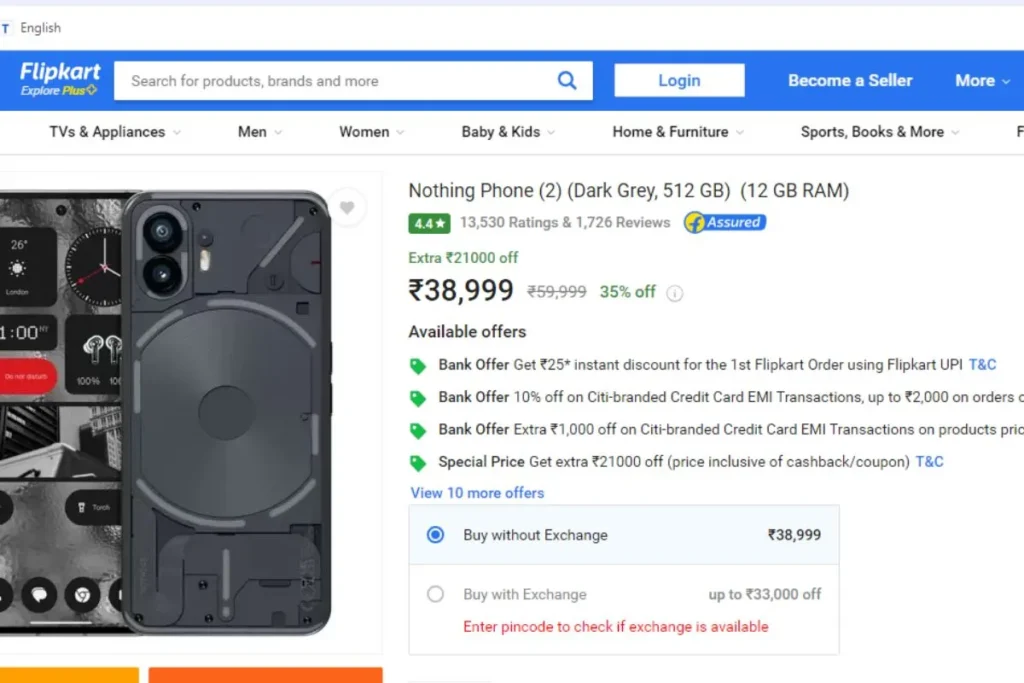Add phone to wishlist heart icon
The width and height of the screenshot is (1024, 683).
pos(347,208)
